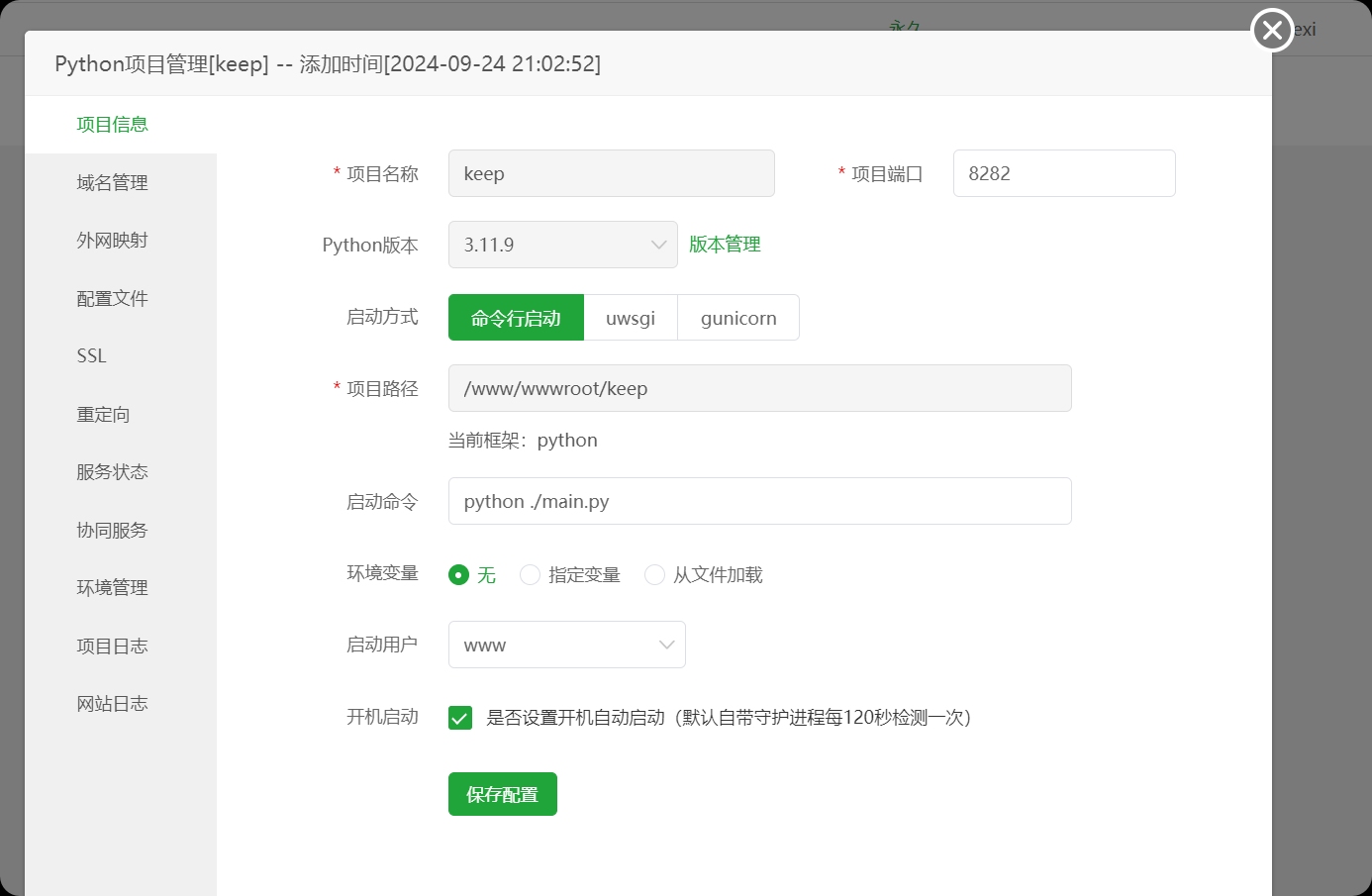The height and width of the screenshot is (896, 1372).
Task: Click the 当前框架: python text
Action: 523,441
